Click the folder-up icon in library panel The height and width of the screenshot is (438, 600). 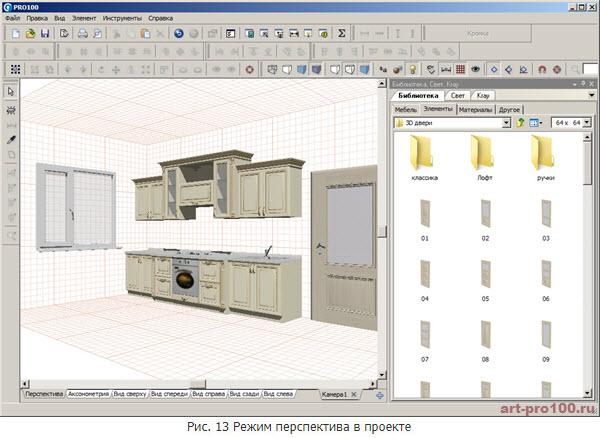tap(521, 122)
